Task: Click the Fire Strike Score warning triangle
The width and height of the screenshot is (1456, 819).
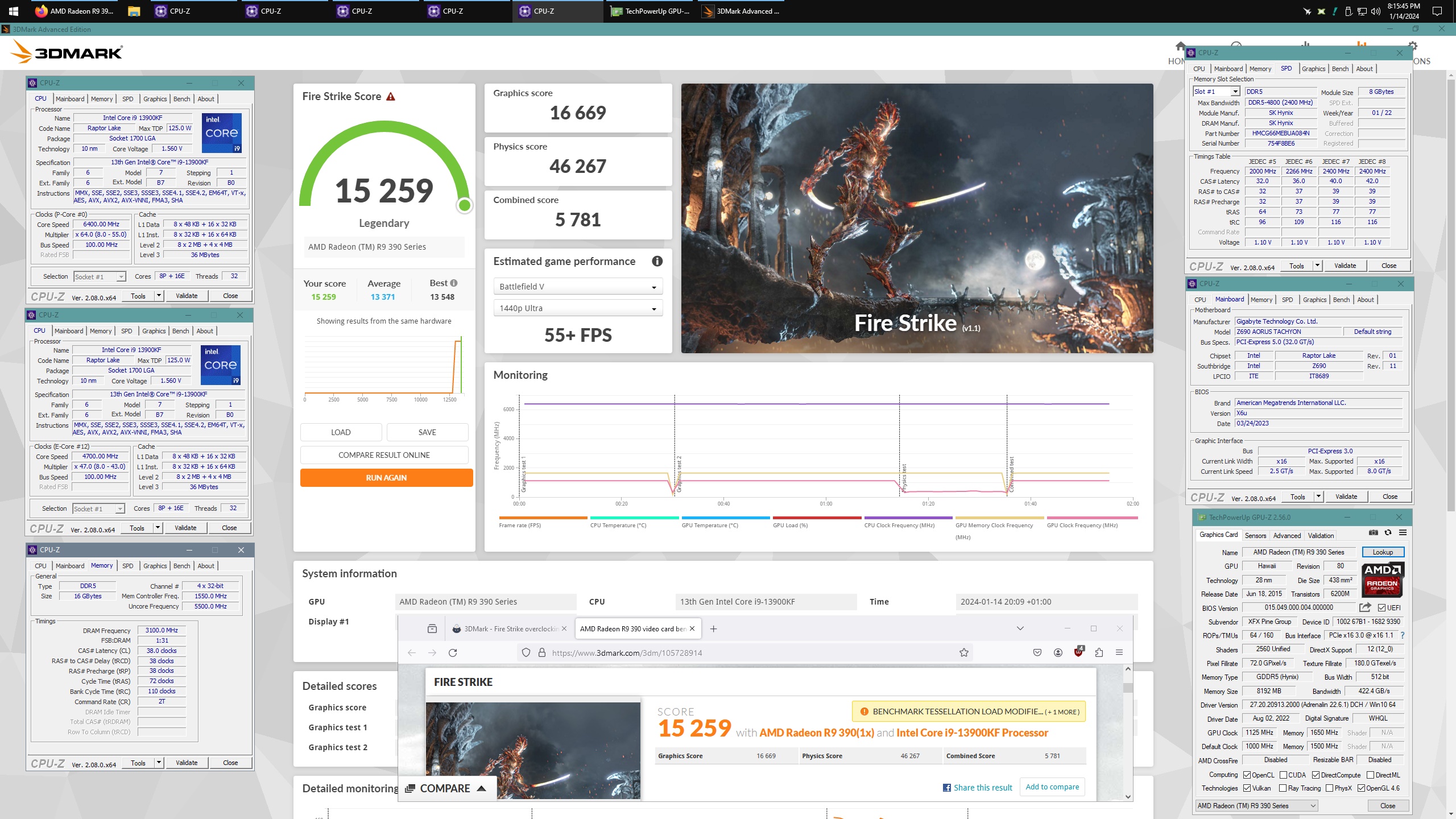Action: [x=391, y=97]
